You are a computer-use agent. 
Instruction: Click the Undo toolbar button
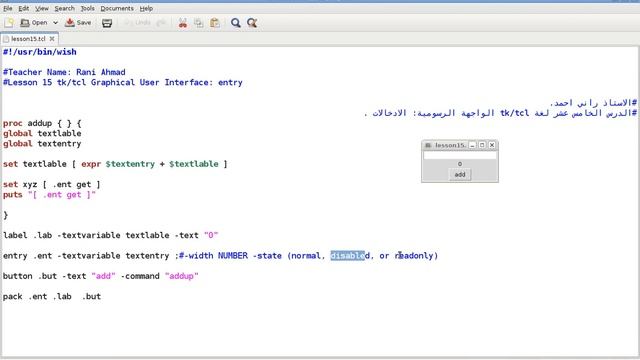(138, 23)
